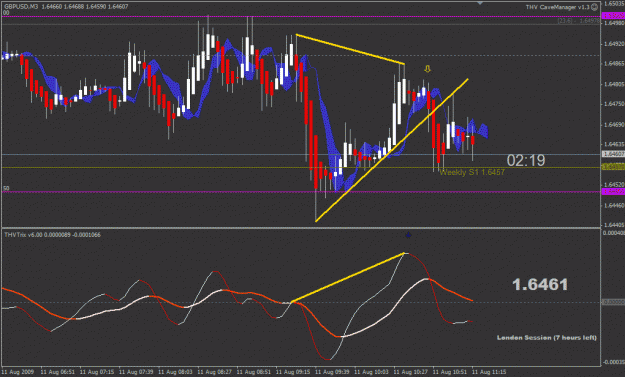625x377 pixels.
Task: Click the 1.64805 price scale label
Action: pyautogui.click(x=614, y=84)
